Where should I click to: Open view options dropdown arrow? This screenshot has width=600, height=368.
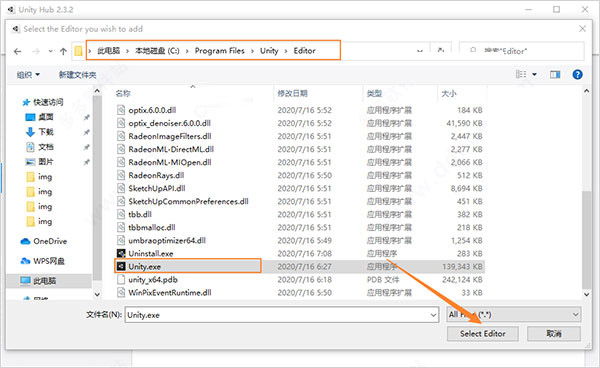534,75
